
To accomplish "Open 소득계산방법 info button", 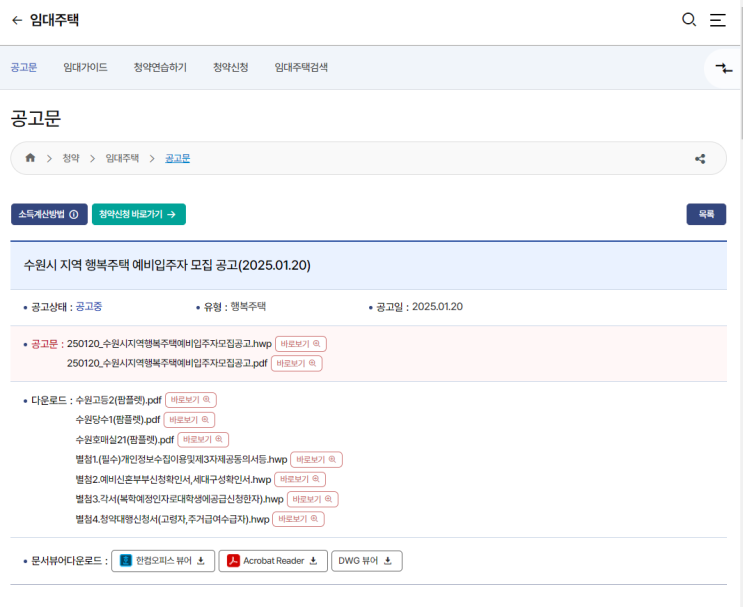I will pyautogui.click(x=49, y=214).
